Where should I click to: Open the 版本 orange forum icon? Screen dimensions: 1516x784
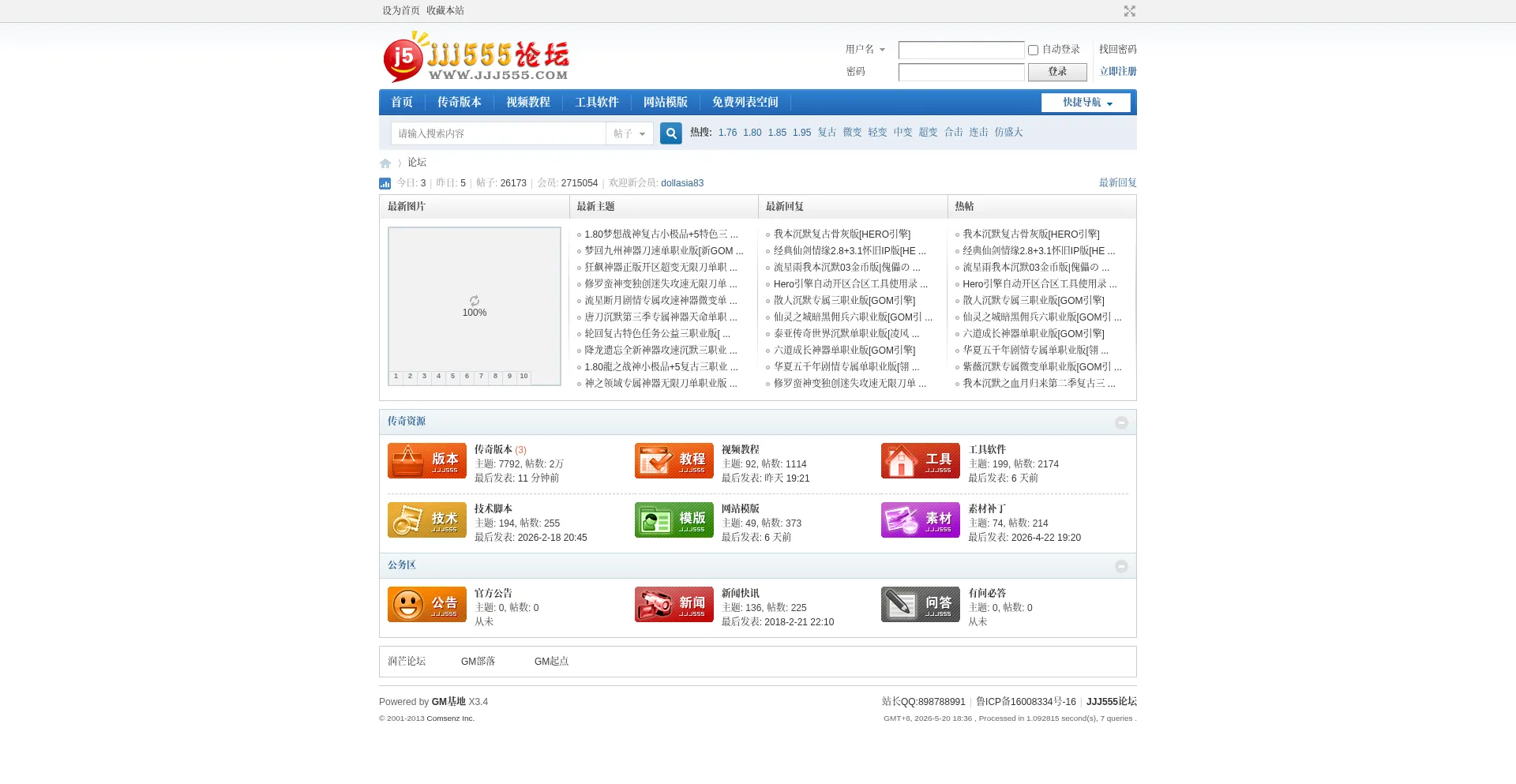427,461
